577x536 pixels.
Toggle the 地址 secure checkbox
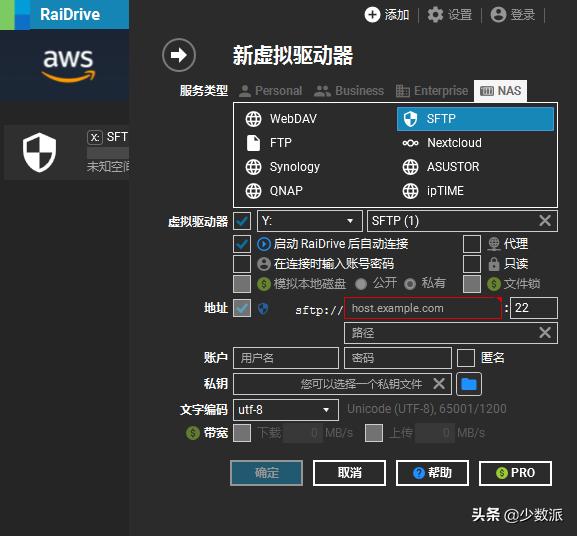242,308
